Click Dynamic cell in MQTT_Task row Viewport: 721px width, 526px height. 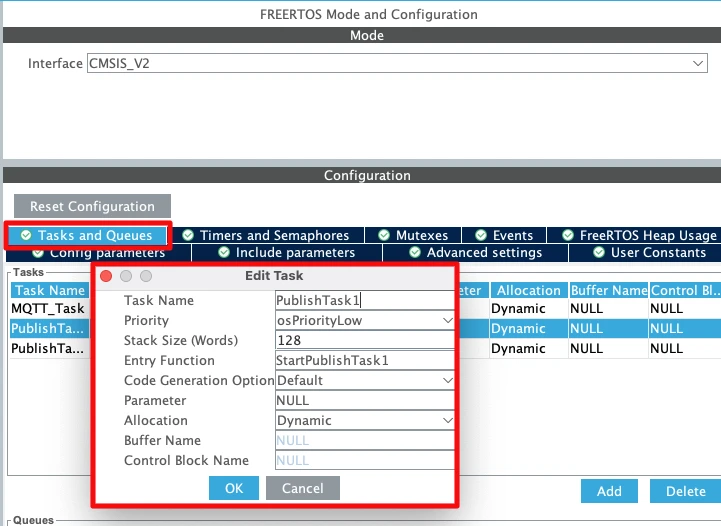pyautogui.click(x=529, y=309)
